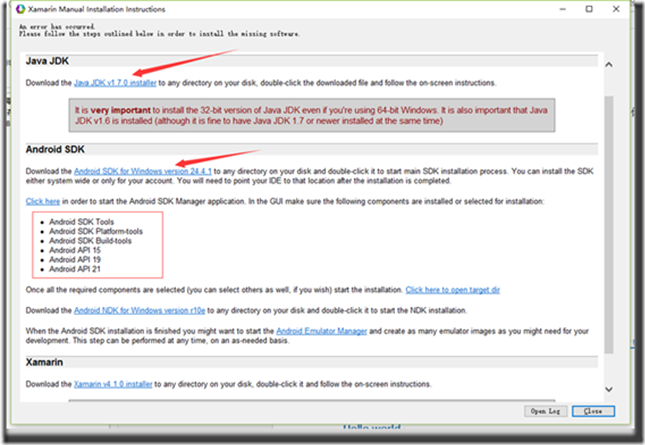Screen dimensions: 645x445
Task: Click the Android API 19 list item
Action: (x=75, y=260)
